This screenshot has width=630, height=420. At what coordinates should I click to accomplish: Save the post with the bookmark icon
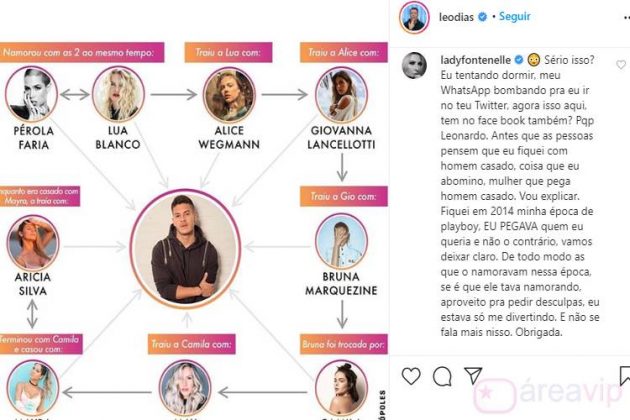[625, 376]
